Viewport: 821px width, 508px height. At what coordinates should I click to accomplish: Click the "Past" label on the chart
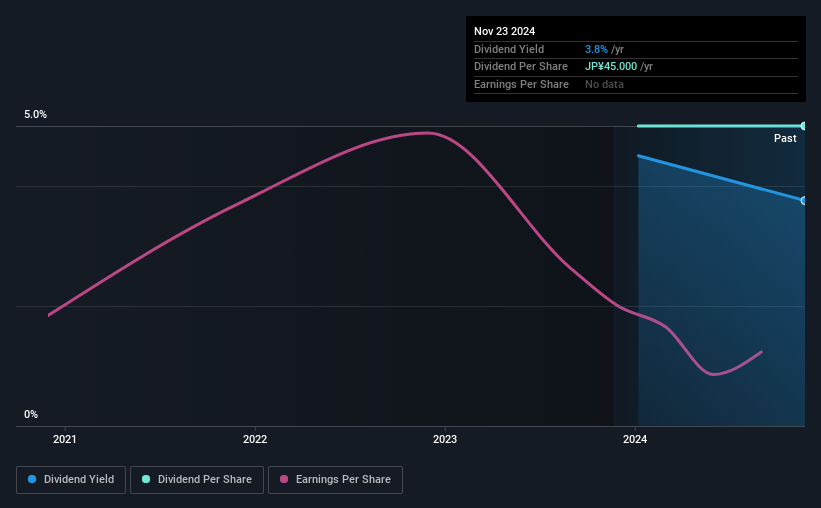click(785, 138)
